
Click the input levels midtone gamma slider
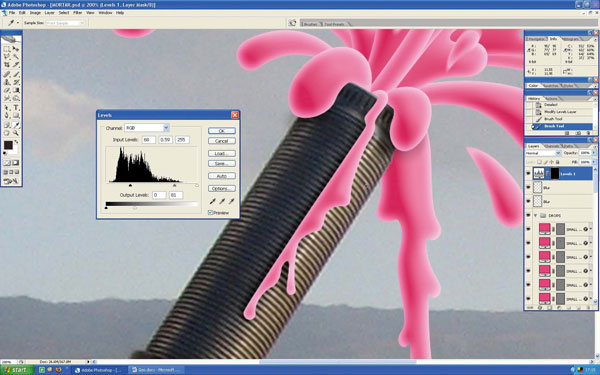(x=174, y=185)
